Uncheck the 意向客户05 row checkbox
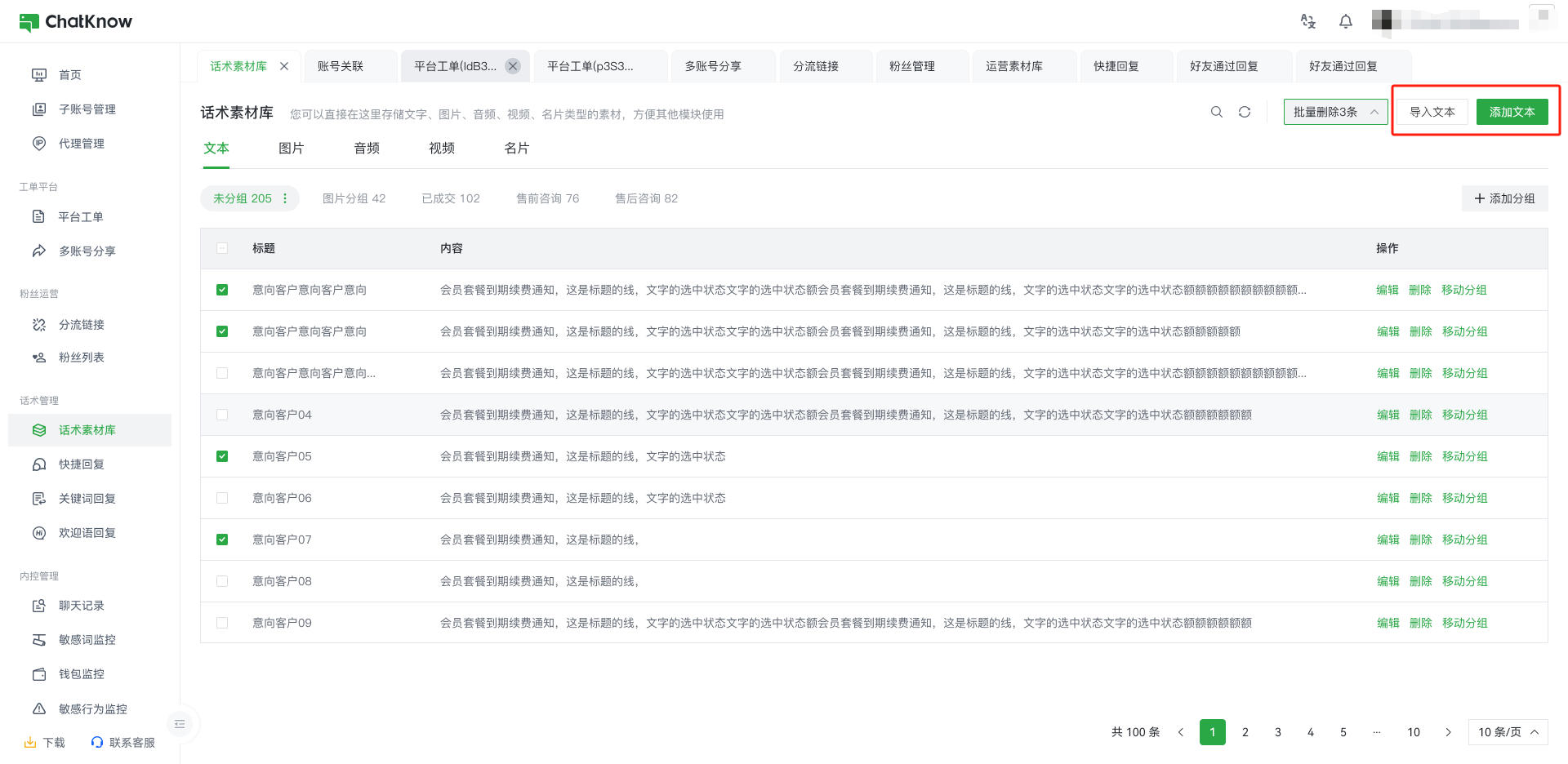Image resolution: width=1568 pixels, height=764 pixels. click(222, 456)
